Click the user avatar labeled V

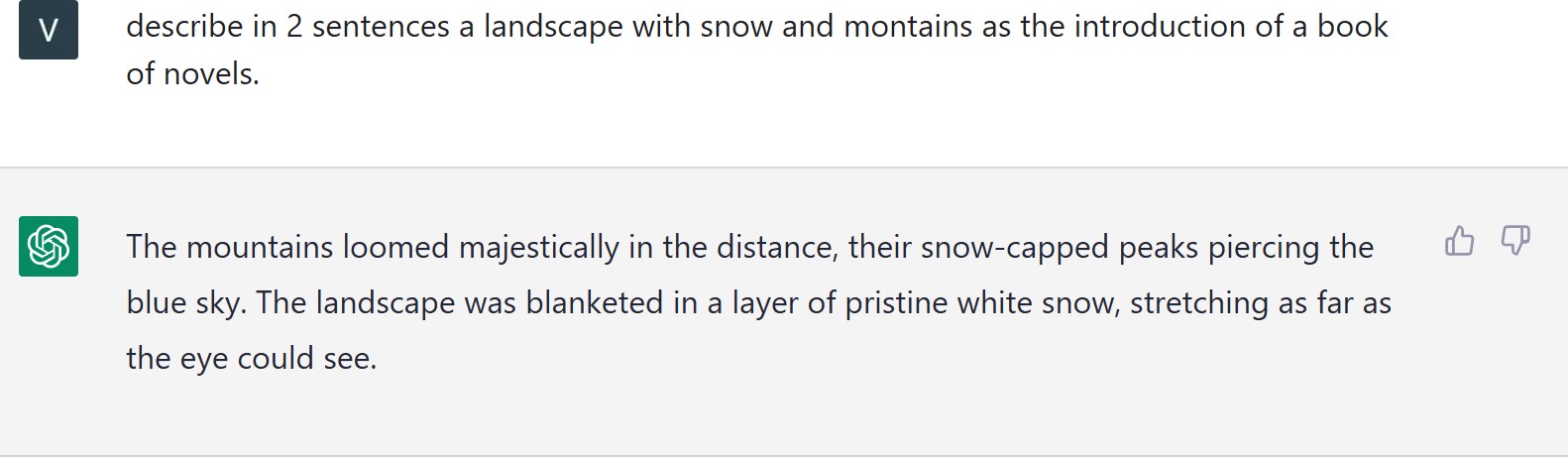[49, 30]
